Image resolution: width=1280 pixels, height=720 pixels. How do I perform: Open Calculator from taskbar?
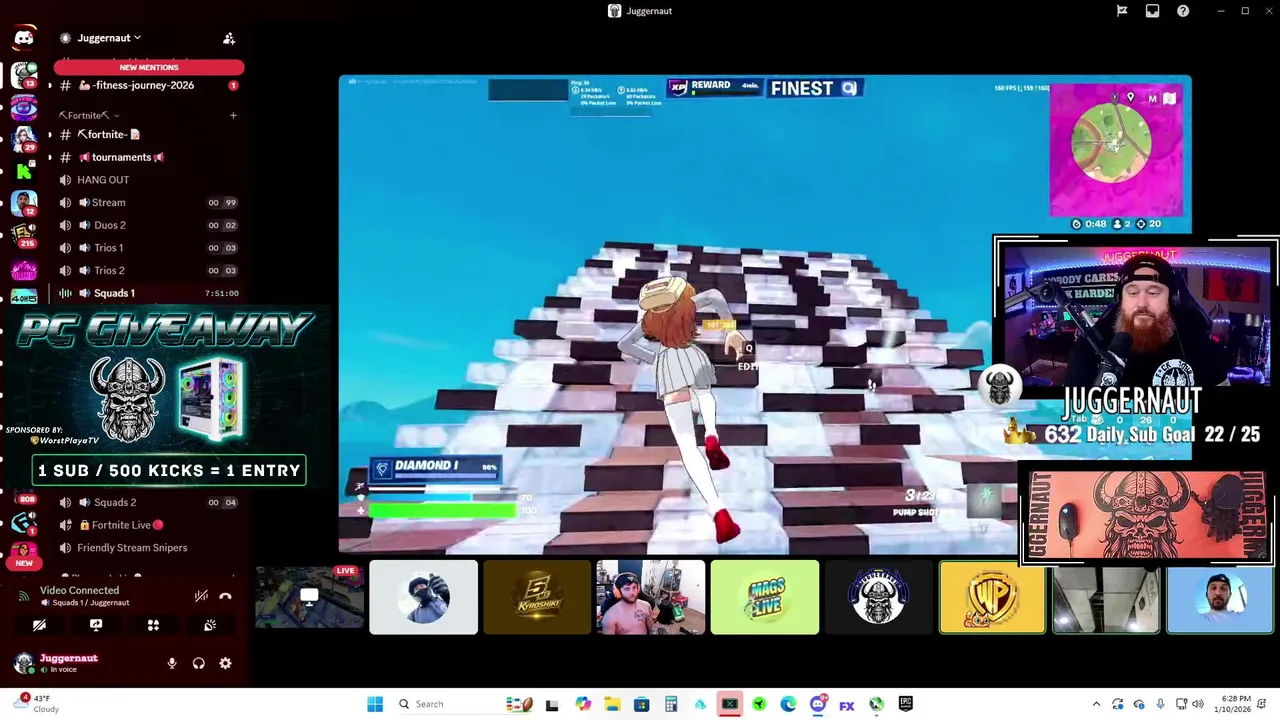click(671, 704)
